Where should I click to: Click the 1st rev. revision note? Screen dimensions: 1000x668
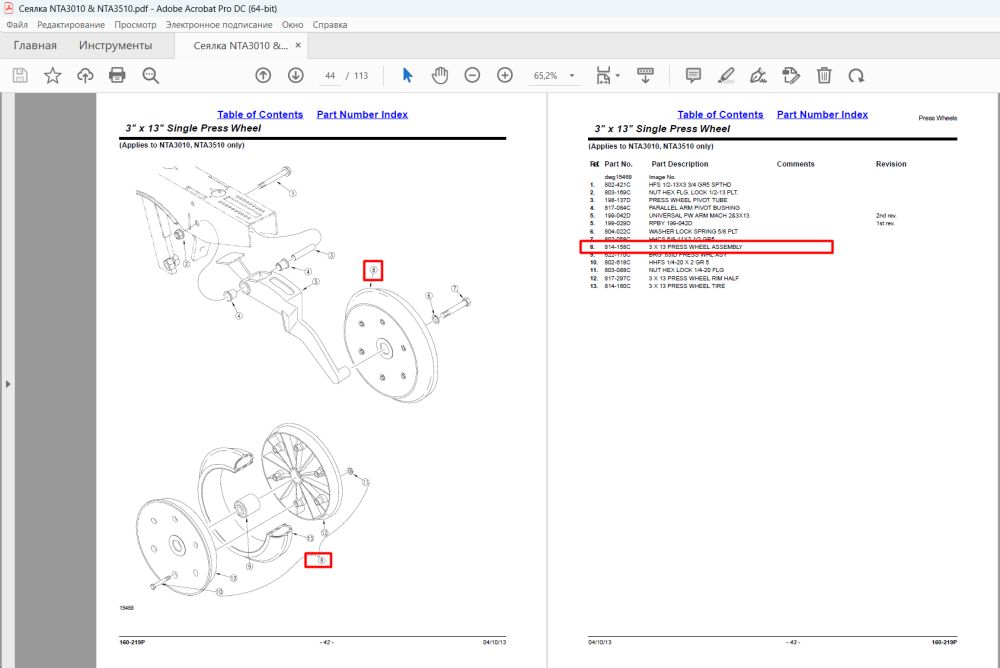[x=885, y=223]
